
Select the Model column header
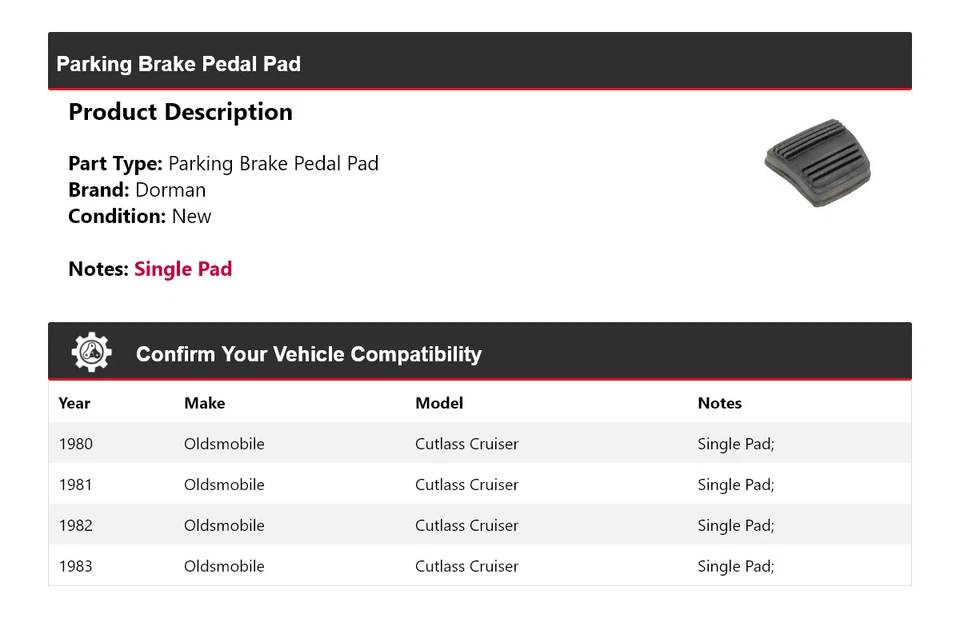point(439,403)
